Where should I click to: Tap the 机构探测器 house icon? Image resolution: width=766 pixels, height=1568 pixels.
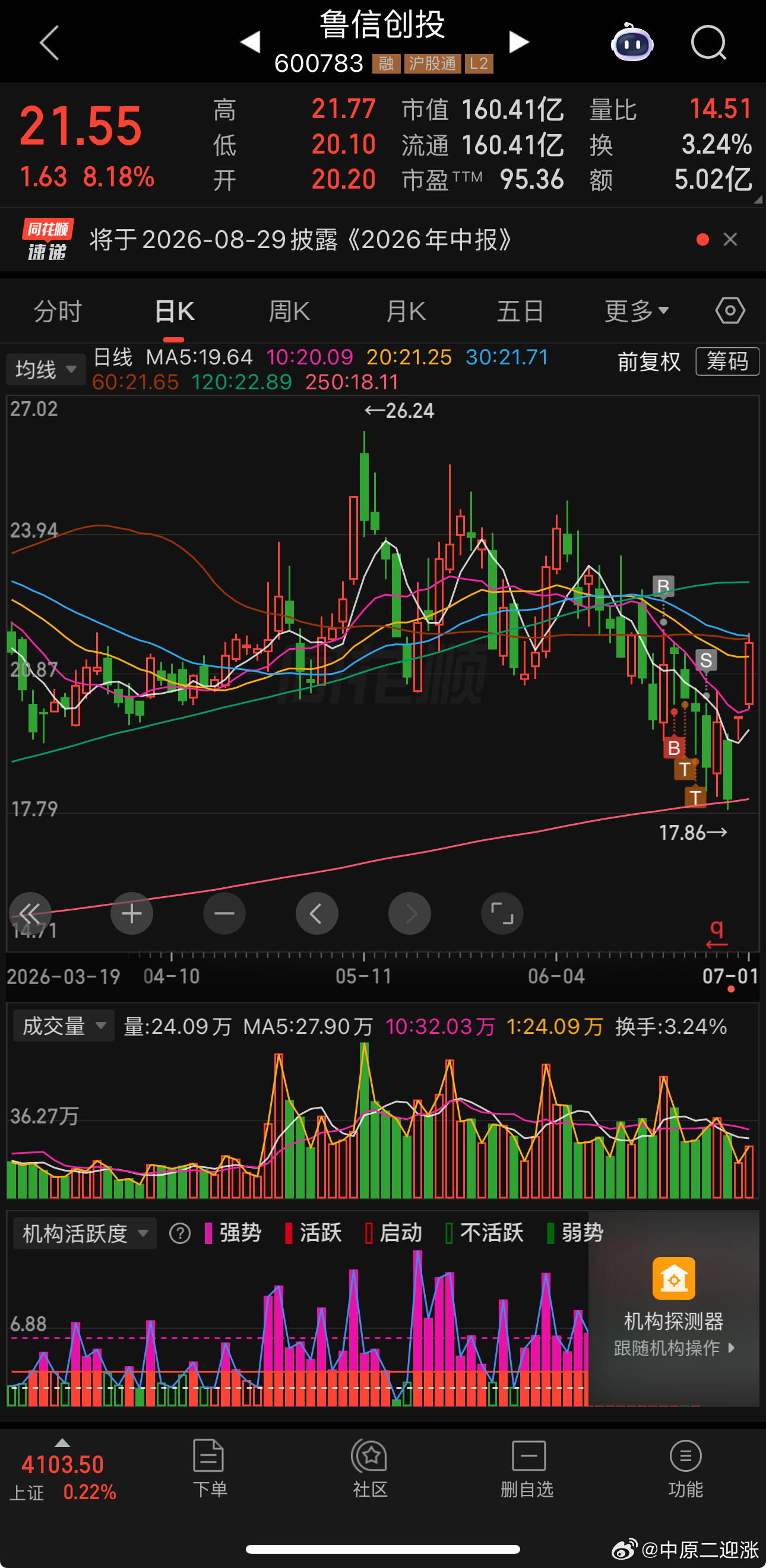pyautogui.click(x=673, y=1278)
